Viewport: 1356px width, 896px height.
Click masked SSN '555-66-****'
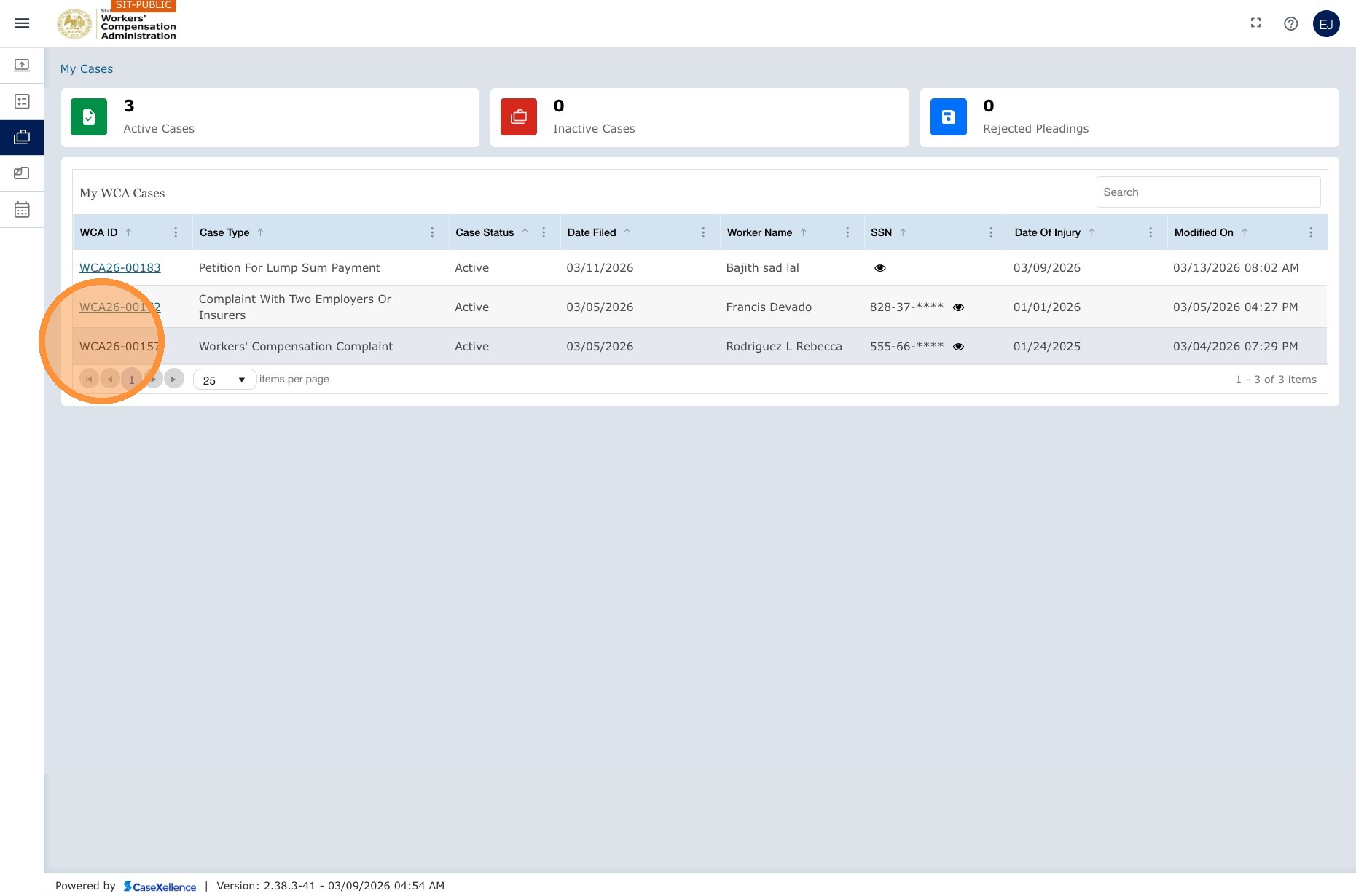(906, 347)
